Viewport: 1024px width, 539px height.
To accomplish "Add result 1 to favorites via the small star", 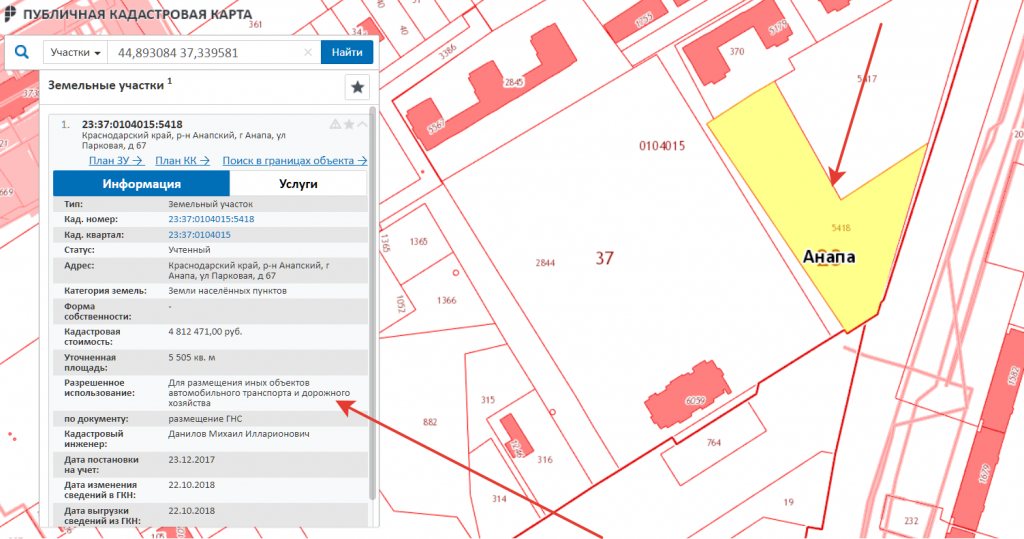I will pyautogui.click(x=349, y=124).
